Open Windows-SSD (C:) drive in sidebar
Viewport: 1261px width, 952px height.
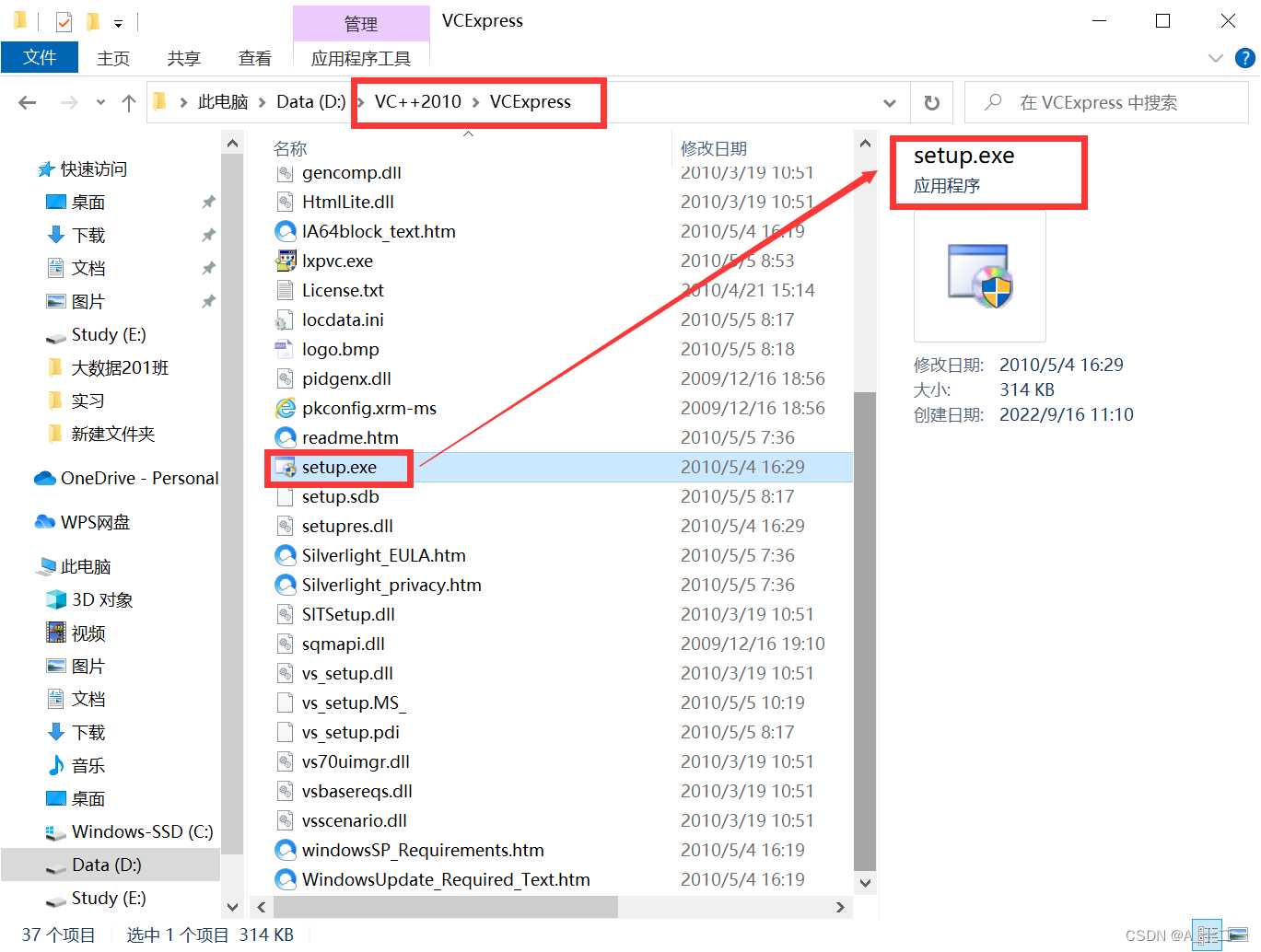(x=142, y=831)
